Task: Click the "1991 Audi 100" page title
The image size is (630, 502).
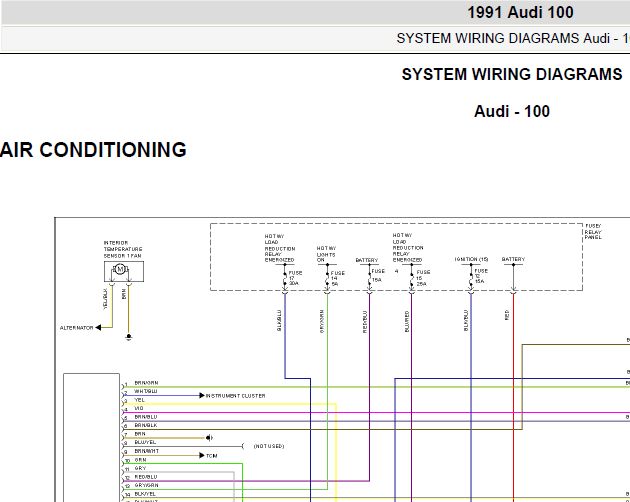Action: 520,12
